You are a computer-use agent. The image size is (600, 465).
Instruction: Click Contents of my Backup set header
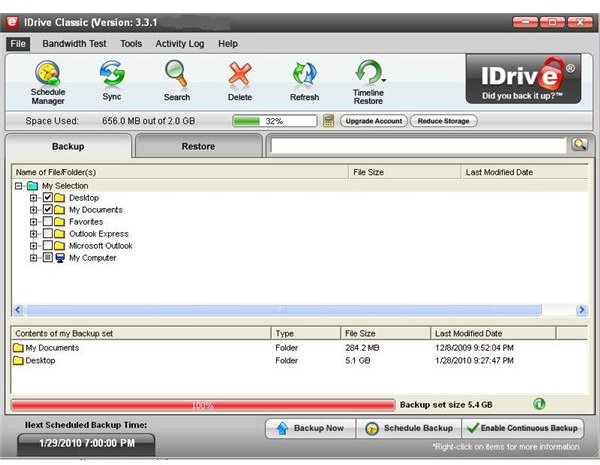tap(142, 333)
